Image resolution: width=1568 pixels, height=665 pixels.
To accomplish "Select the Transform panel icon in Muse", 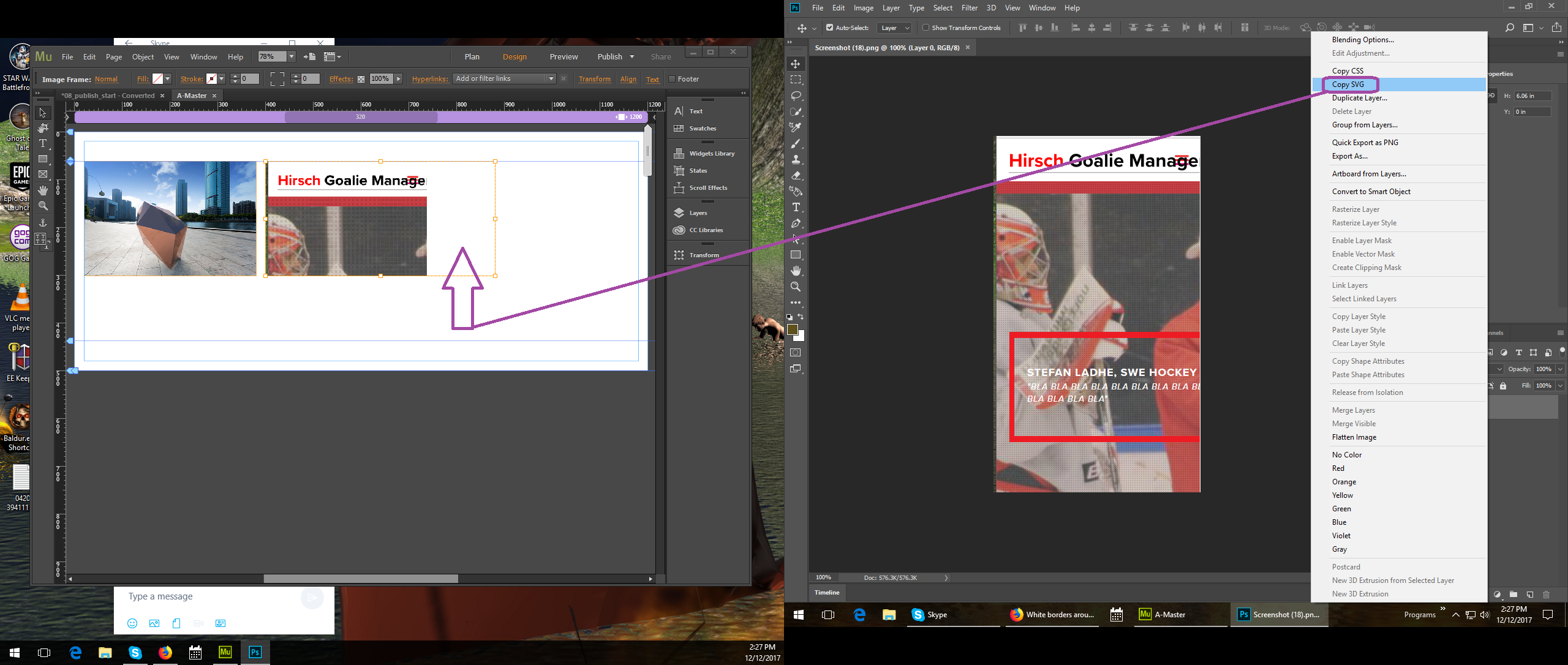I will coord(679,255).
